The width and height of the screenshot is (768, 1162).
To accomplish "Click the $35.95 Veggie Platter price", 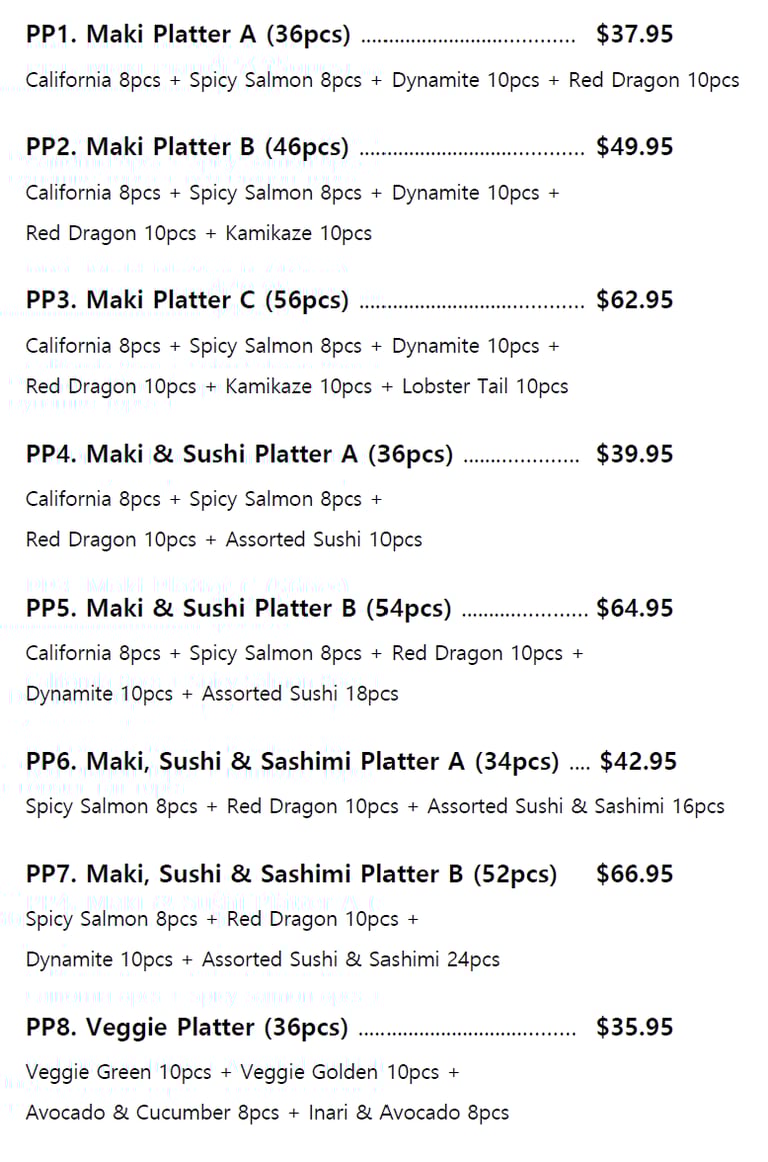I will (634, 1028).
